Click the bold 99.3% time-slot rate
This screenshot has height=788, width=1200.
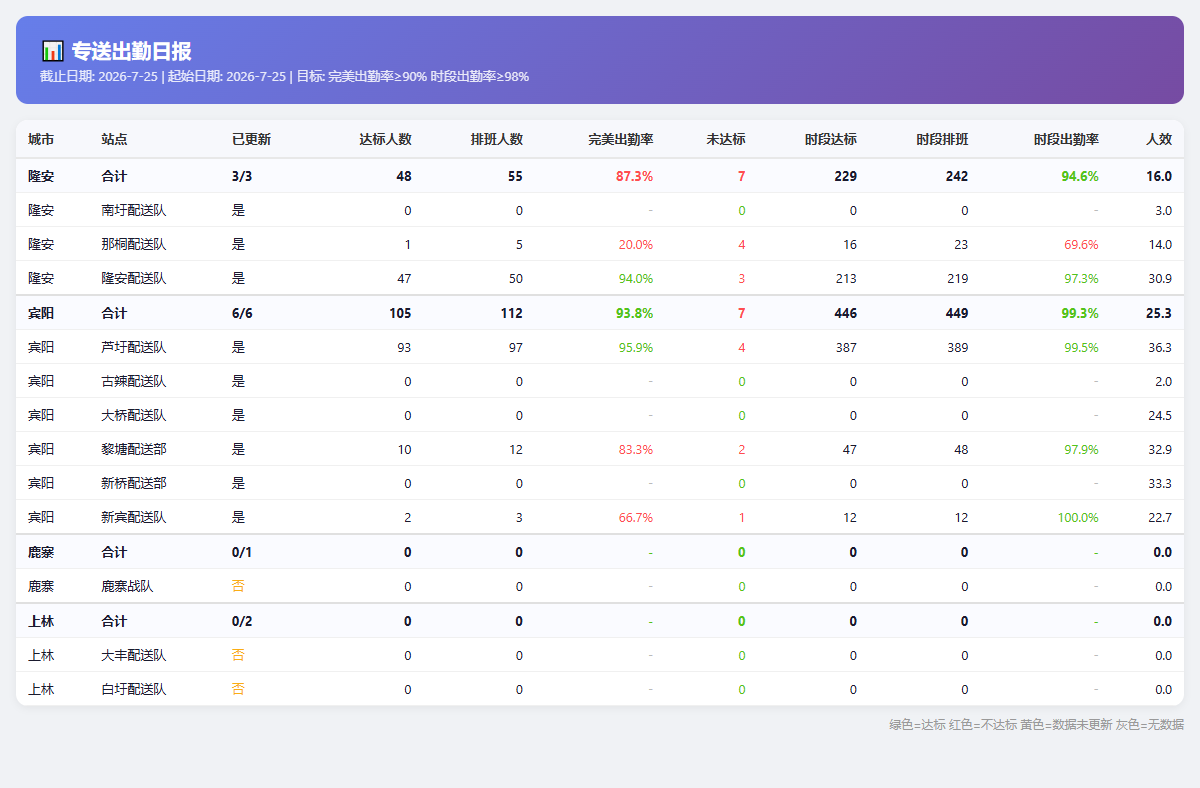click(x=1080, y=313)
